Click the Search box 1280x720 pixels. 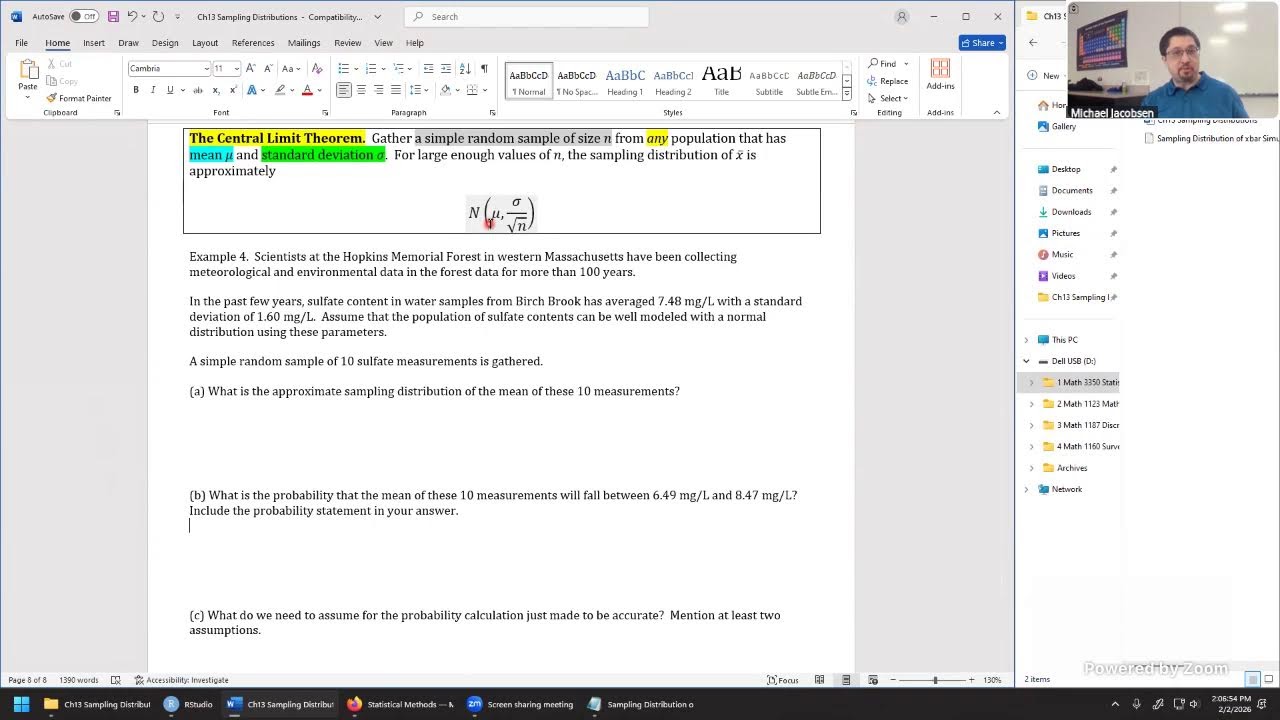click(527, 16)
